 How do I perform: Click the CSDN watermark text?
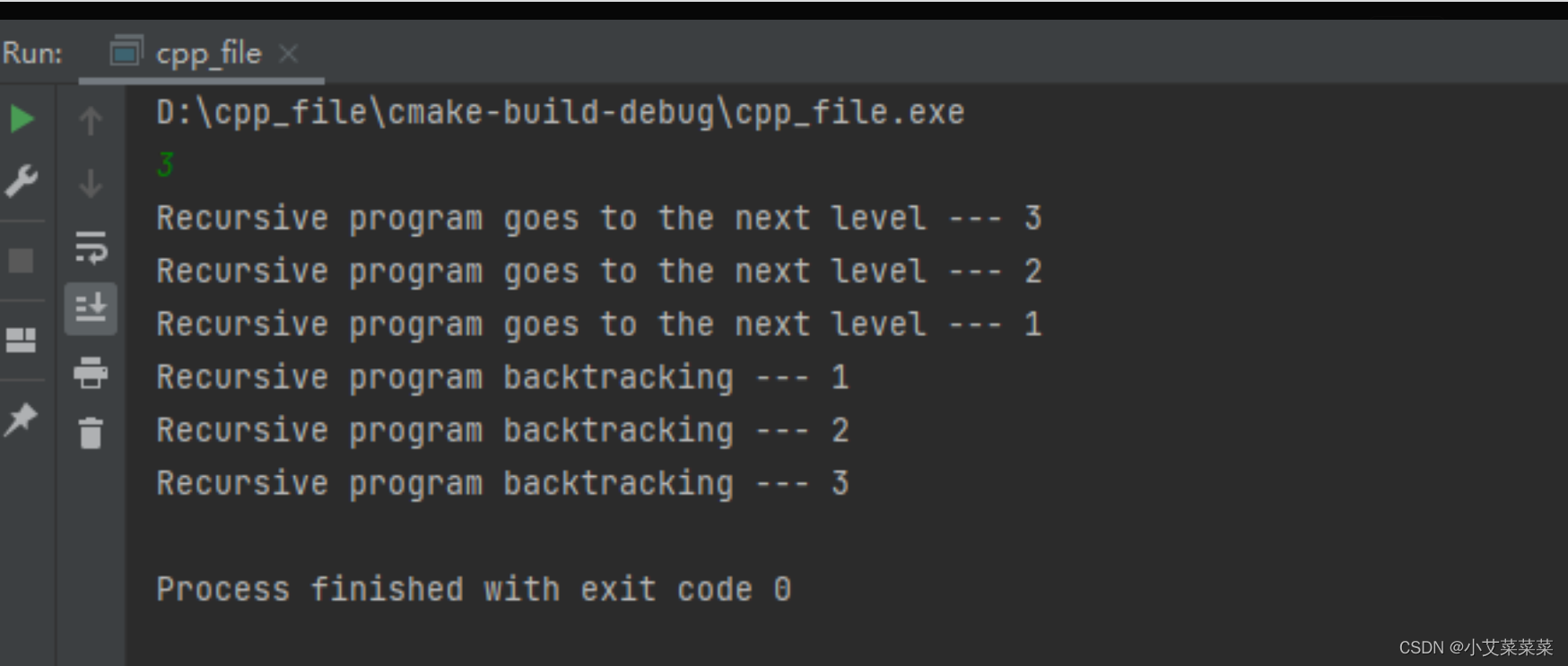click(1475, 646)
